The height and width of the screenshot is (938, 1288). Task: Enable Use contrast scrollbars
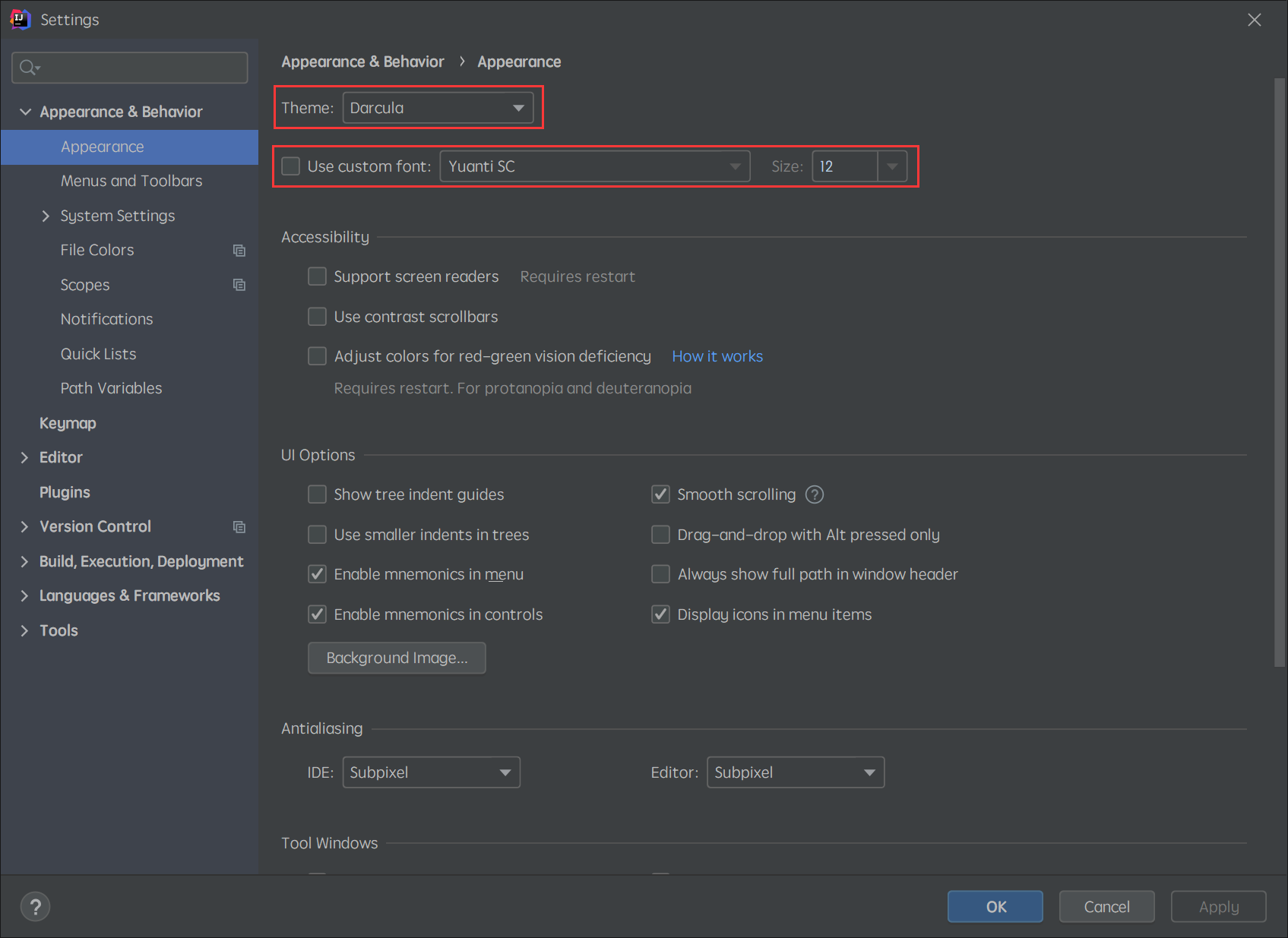(x=317, y=317)
